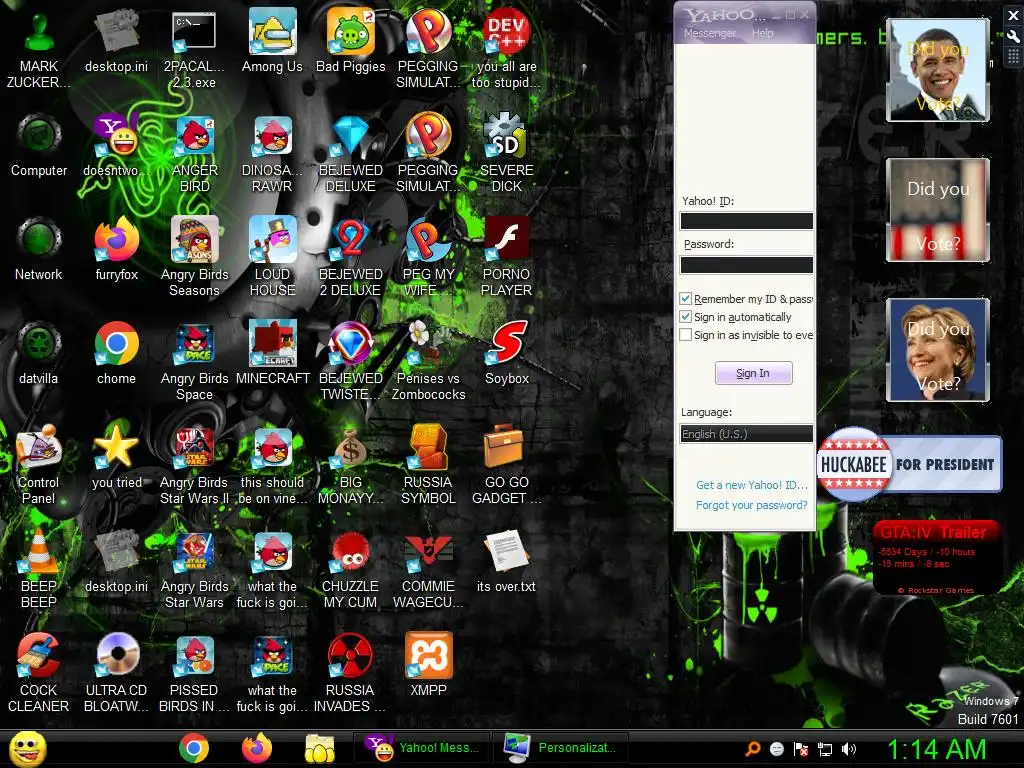Open the Messenger menu in Yahoo

[709, 33]
